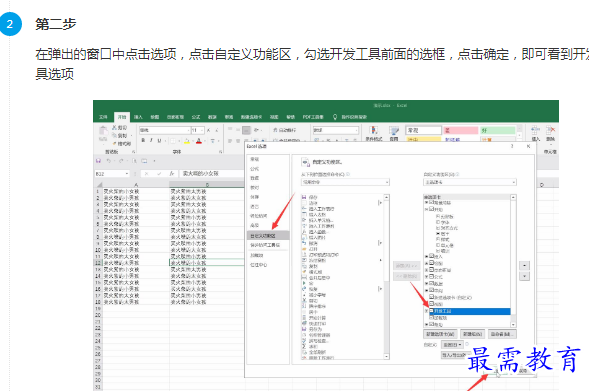The width and height of the screenshot is (589, 391).
Task: Expand the 插入 node in main tabs tree
Action: [426, 256]
